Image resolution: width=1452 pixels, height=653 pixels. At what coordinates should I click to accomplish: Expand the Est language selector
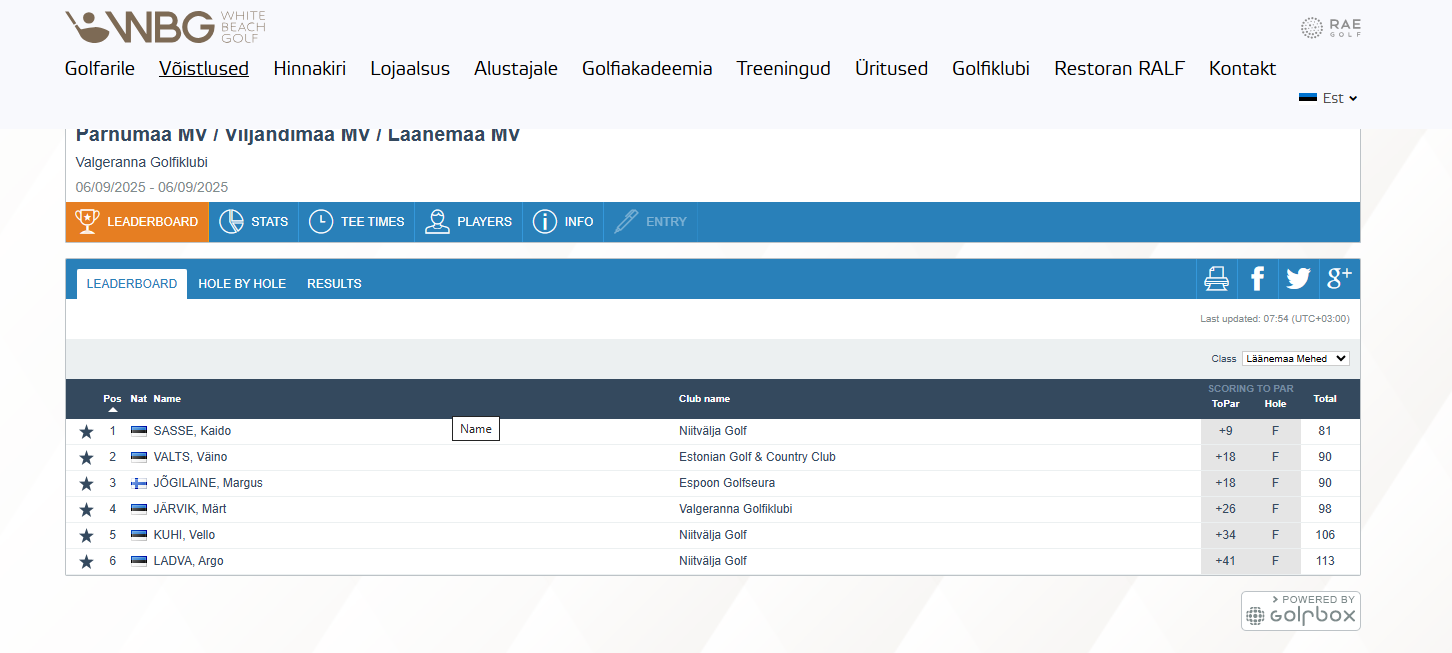(x=1328, y=98)
